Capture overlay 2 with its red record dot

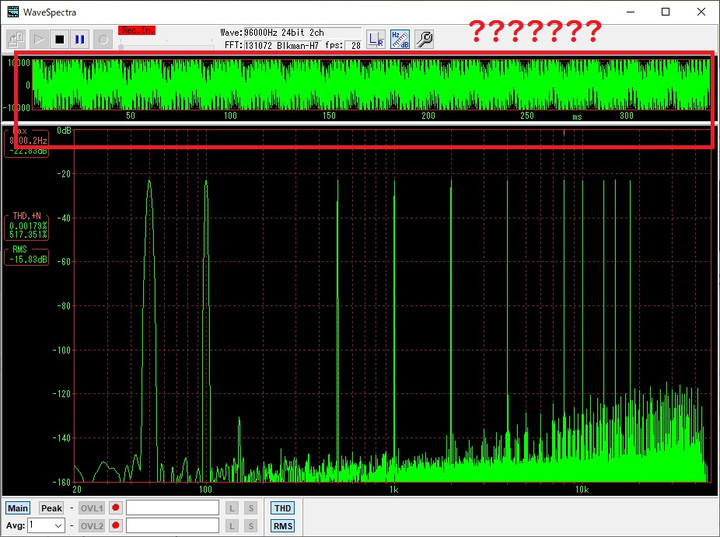point(116,526)
